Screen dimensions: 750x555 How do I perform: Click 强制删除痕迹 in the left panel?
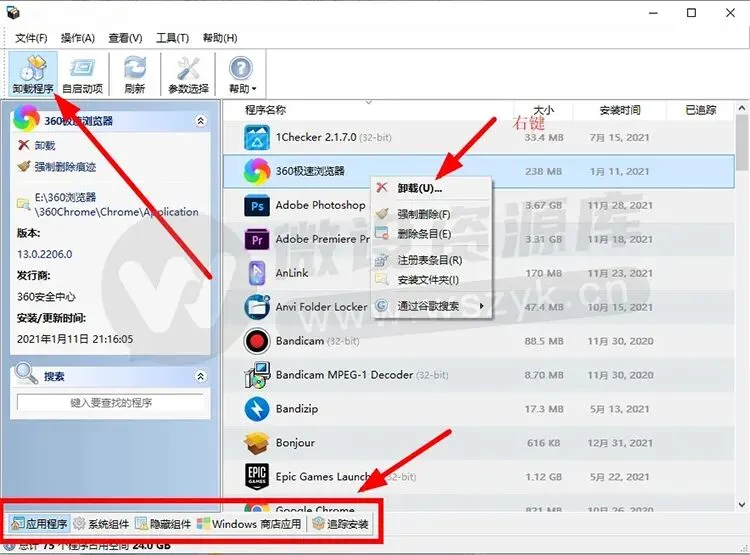[65, 166]
